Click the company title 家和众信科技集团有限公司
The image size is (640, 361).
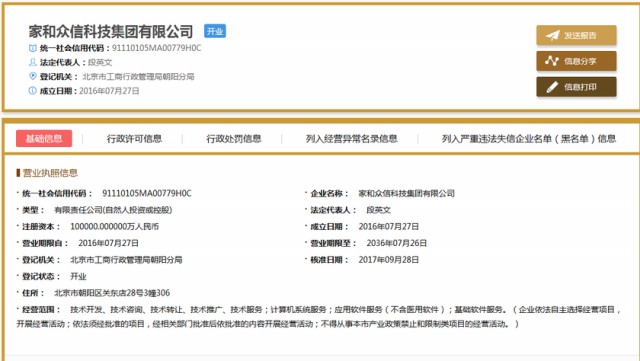111,31
